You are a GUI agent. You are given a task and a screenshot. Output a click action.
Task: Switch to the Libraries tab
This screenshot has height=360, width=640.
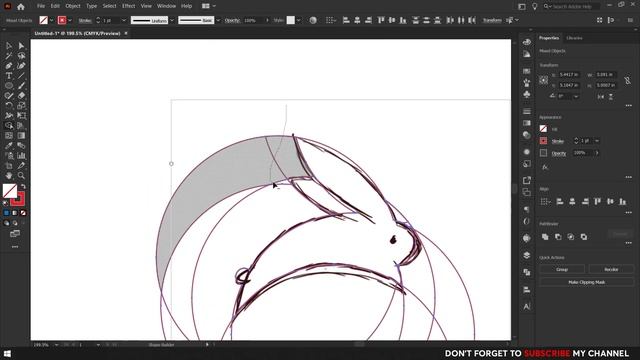tap(574, 38)
